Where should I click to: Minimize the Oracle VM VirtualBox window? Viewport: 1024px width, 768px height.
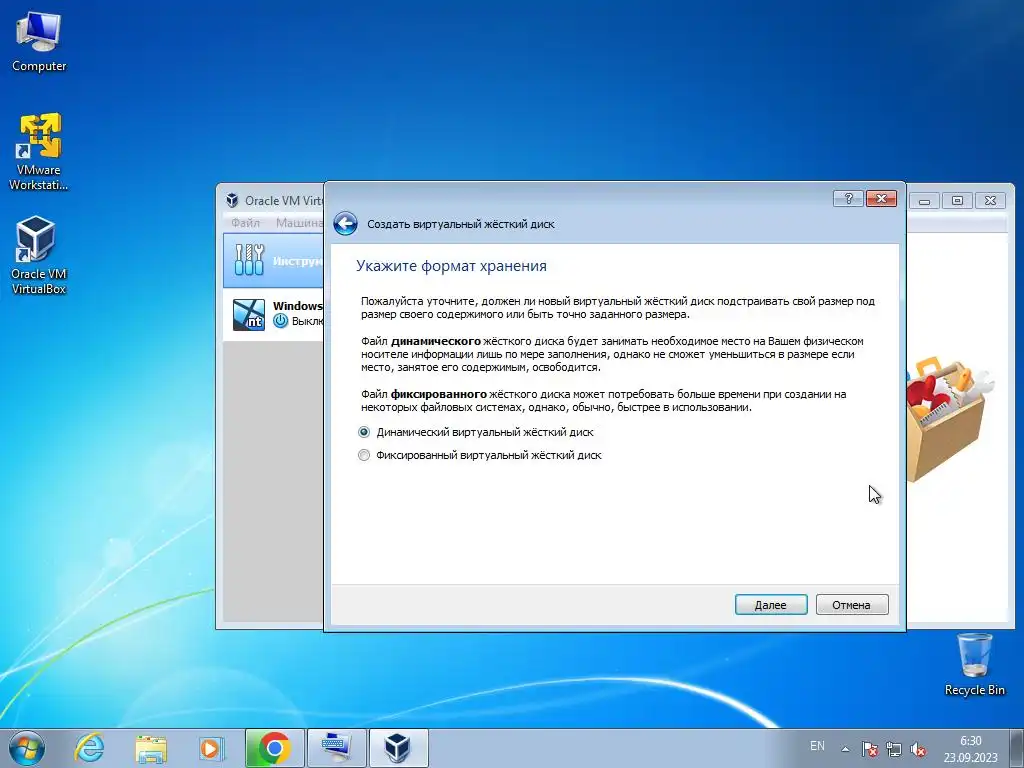point(924,200)
